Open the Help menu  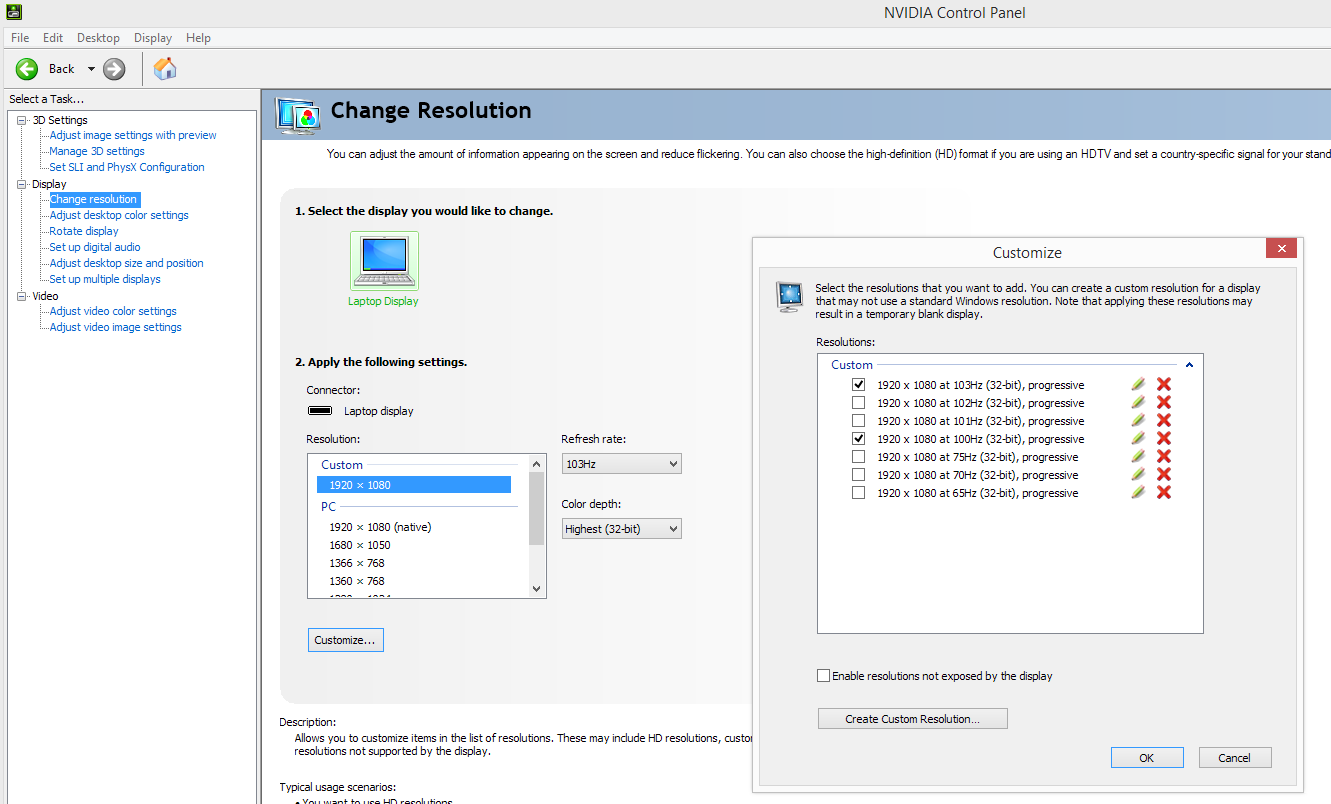198,38
